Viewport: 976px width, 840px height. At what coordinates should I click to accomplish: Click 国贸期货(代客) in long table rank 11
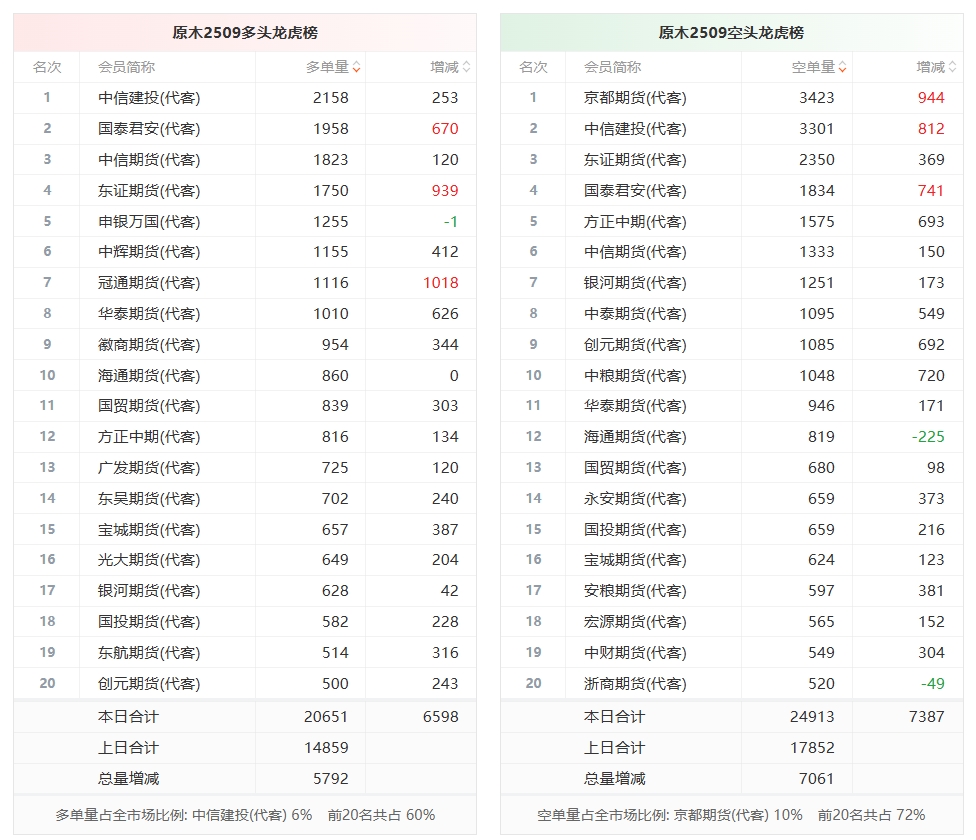tap(149, 406)
